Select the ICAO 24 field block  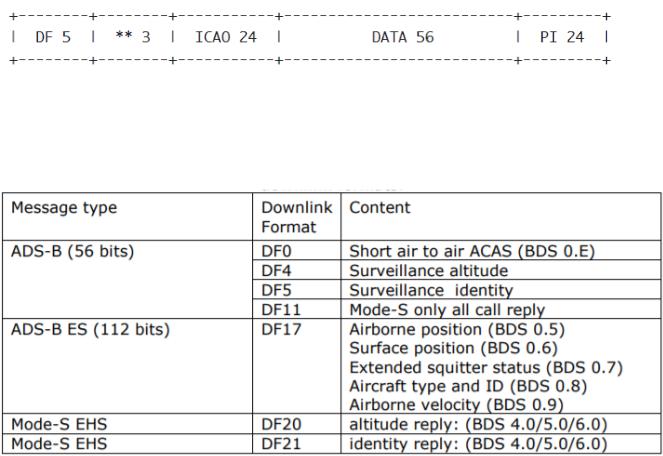pos(226,37)
